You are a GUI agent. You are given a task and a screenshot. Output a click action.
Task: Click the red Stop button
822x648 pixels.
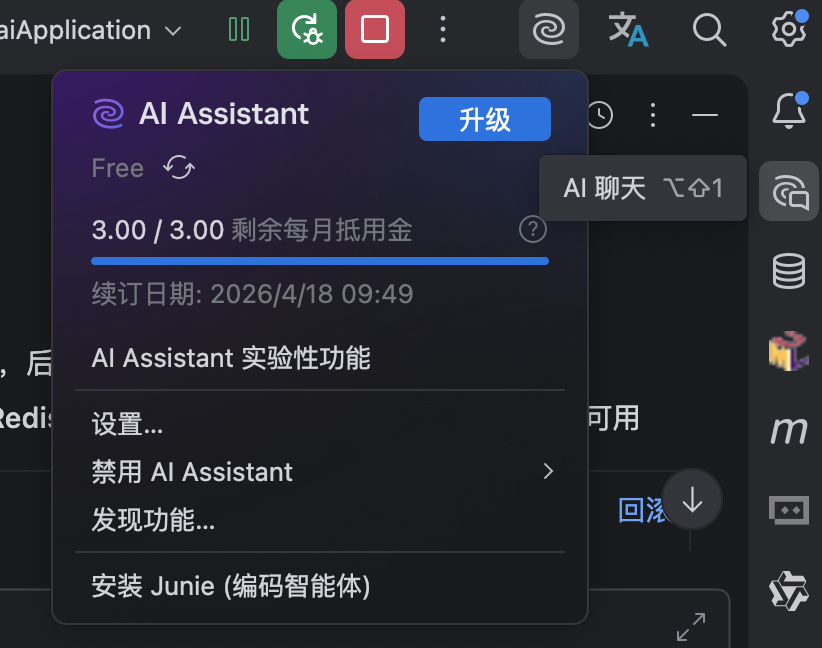[375, 30]
